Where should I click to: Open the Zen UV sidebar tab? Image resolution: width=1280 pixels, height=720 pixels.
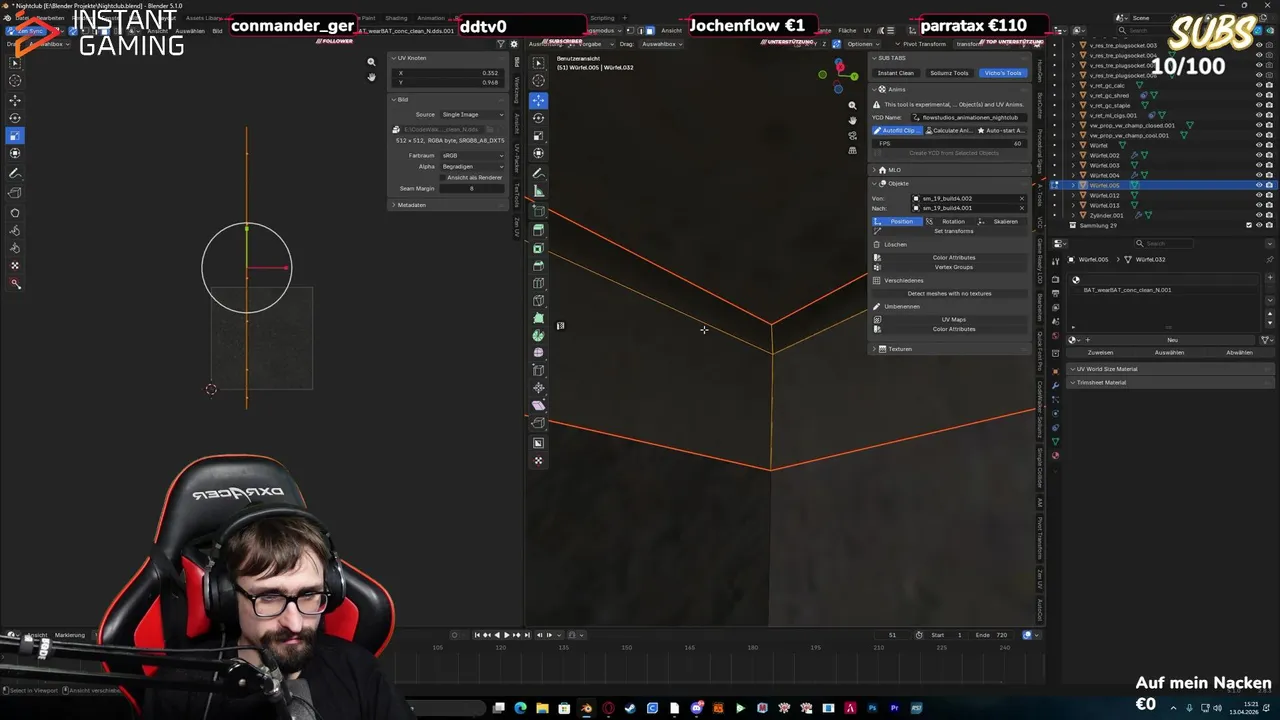tap(517, 227)
